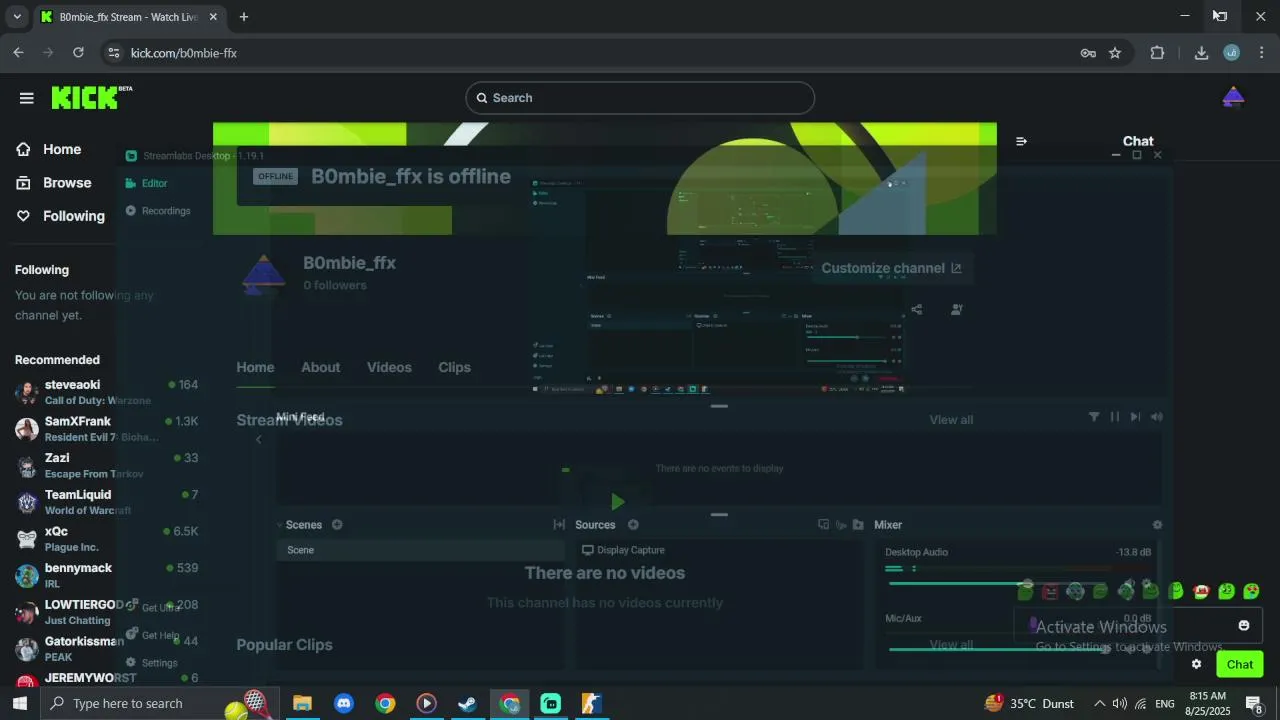Open Chrome three-dot menu
The width and height of the screenshot is (1280, 720).
[1261, 53]
